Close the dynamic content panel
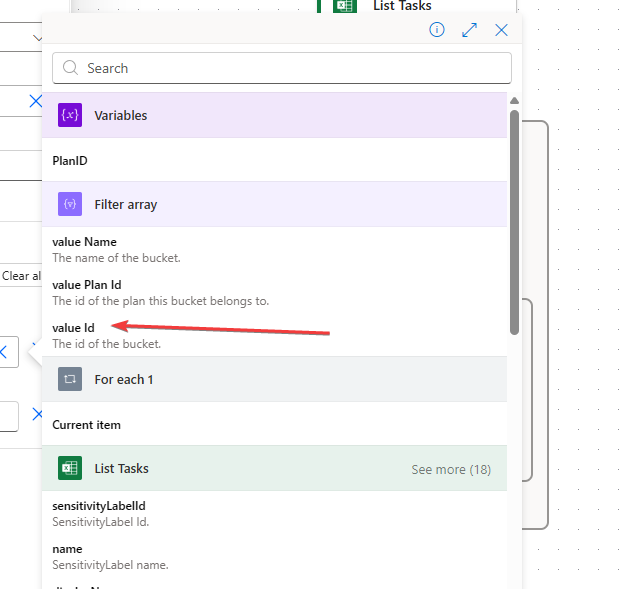Screen dimensions: 624x589 click(x=502, y=30)
